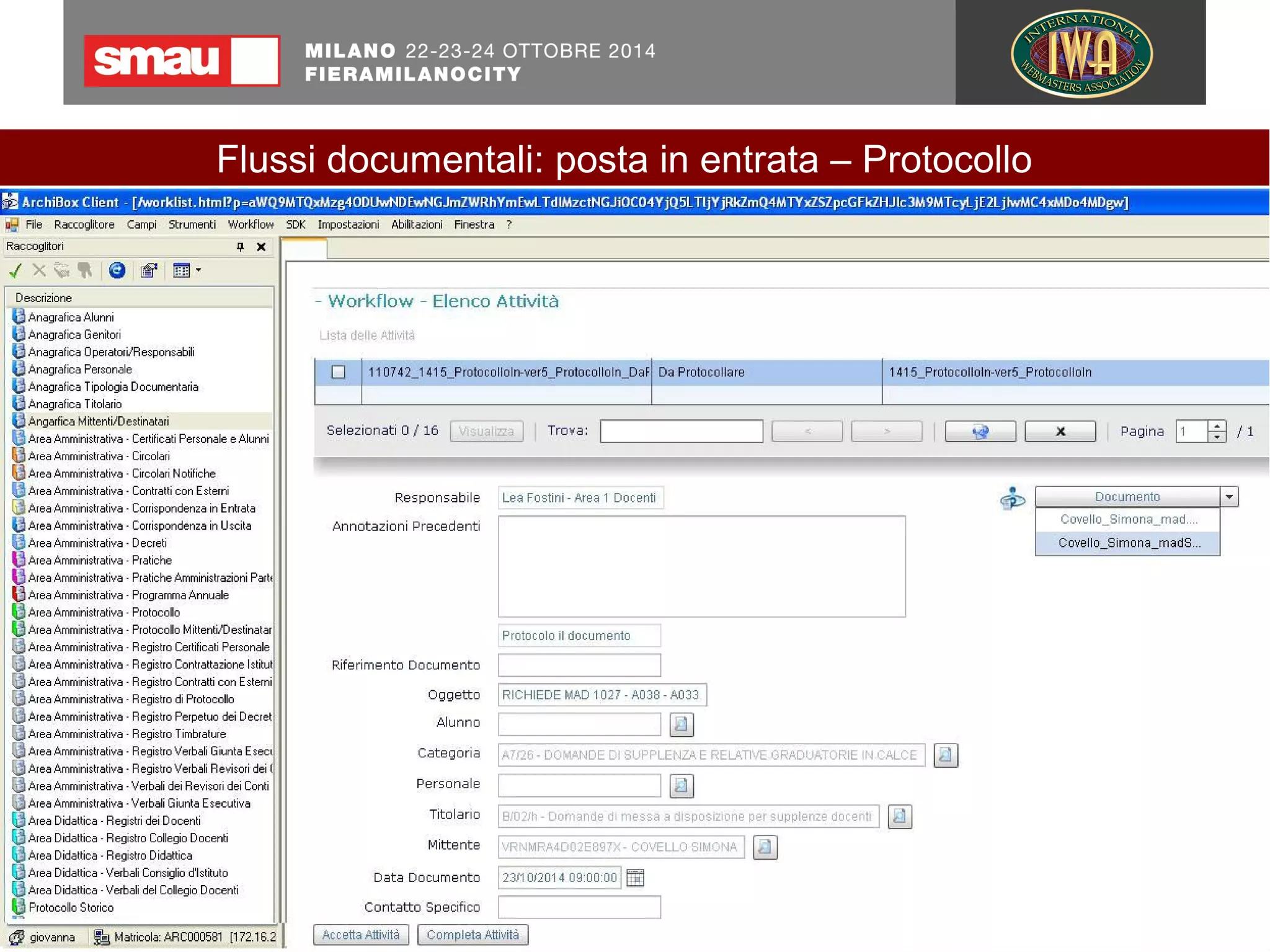Open the Workflow menu
Image resolution: width=1270 pixels, height=952 pixels.
point(251,225)
